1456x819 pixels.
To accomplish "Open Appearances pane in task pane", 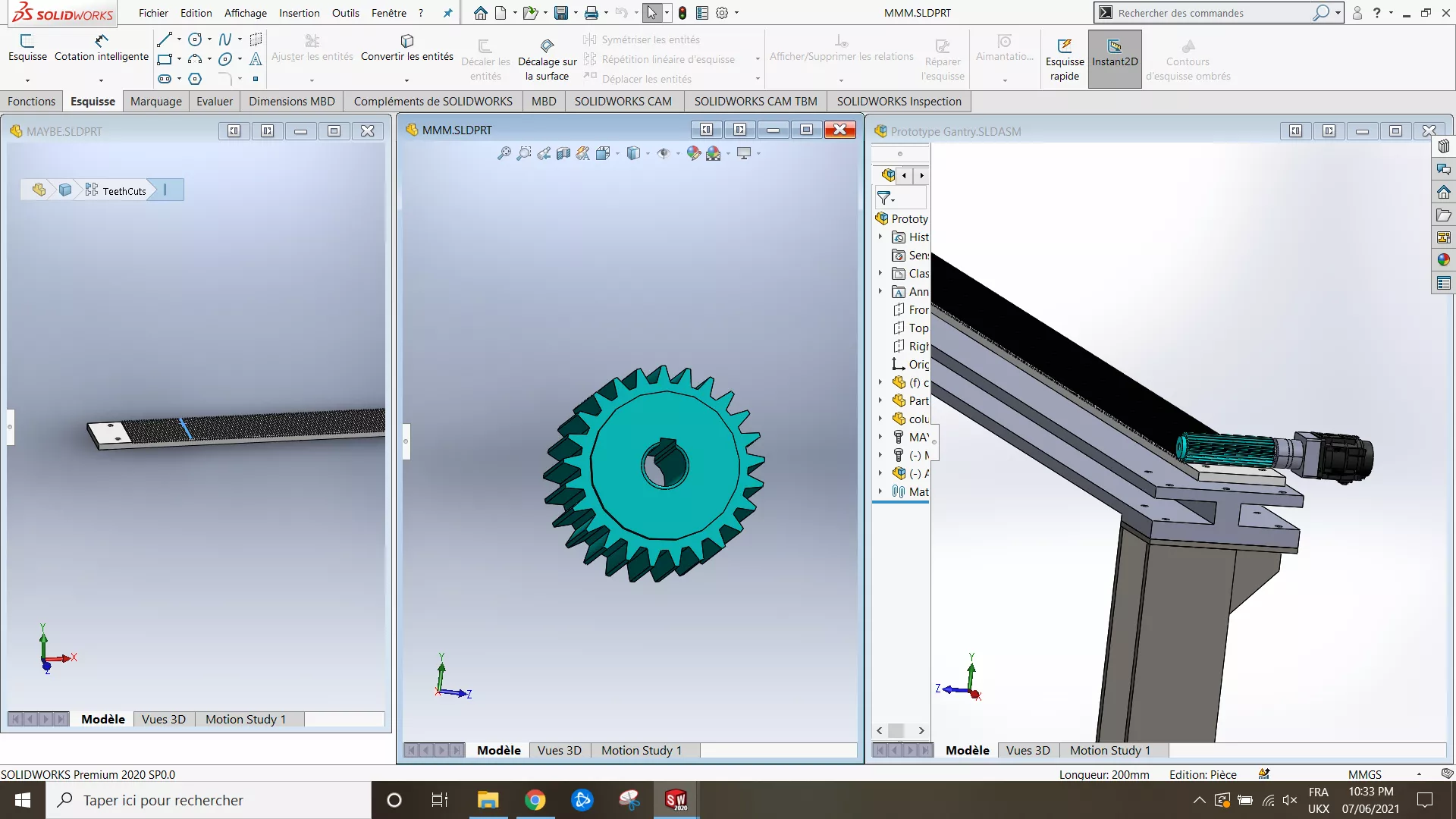I will pos(1443,259).
